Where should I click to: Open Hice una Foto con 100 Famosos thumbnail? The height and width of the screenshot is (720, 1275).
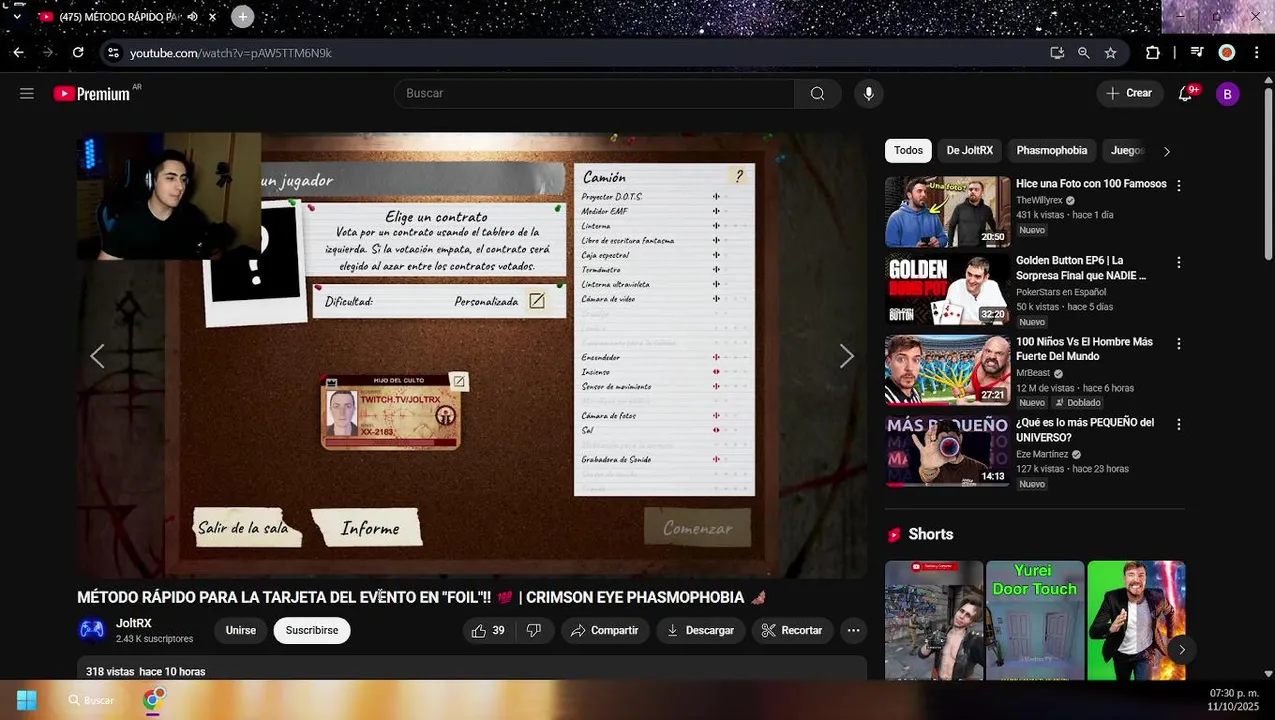[x=948, y=212]
